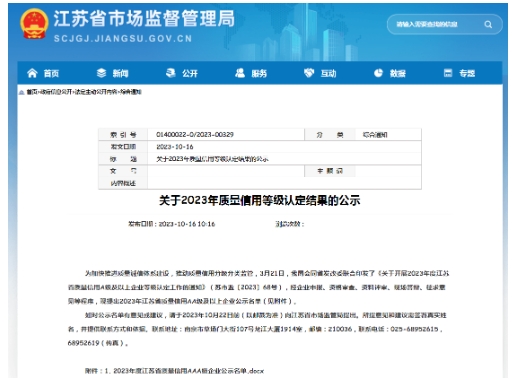516x380 pixels.
Task: Click the 公开 navigation icon
Action: (171, 73)
